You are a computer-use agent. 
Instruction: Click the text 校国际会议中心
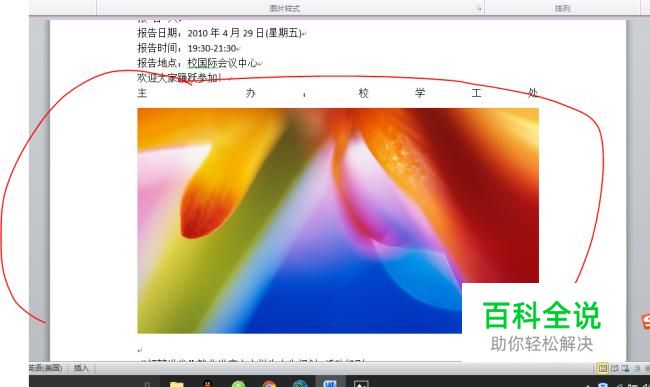pyautogui.click(x=222, y=63)
